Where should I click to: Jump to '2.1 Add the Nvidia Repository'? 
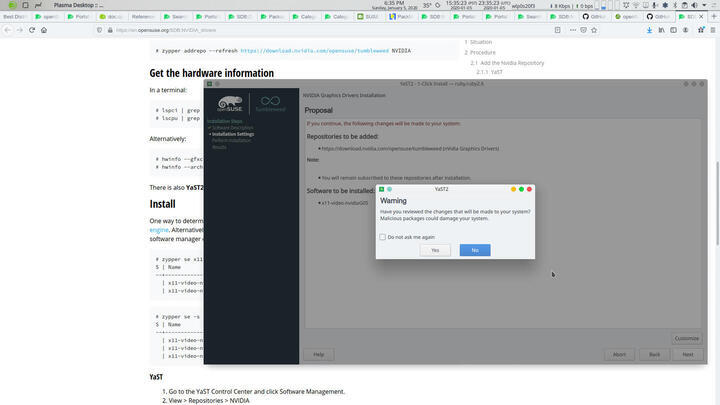click(x=507, y=63)
